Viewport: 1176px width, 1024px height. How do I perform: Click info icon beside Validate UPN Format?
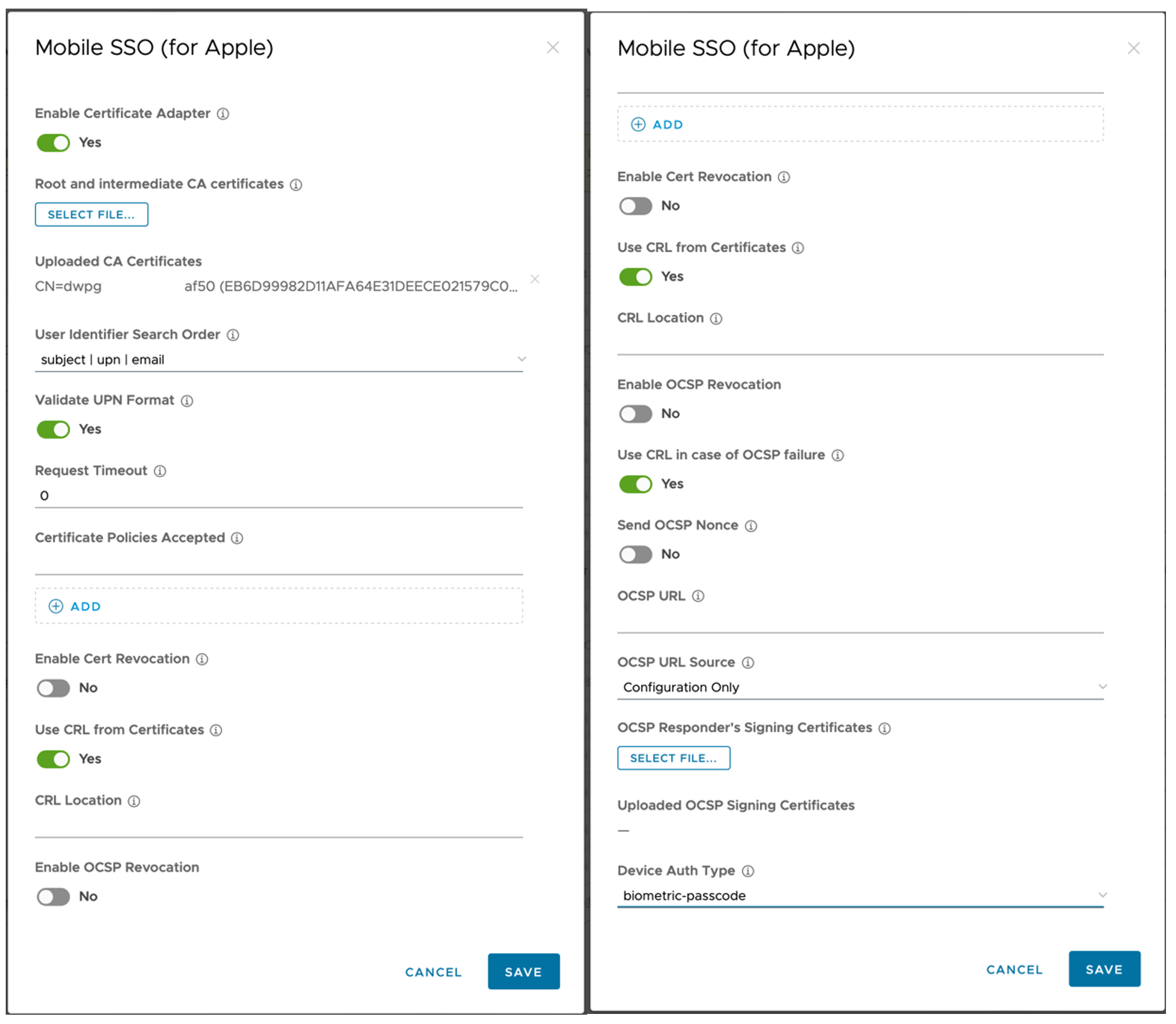click(187, 401)
